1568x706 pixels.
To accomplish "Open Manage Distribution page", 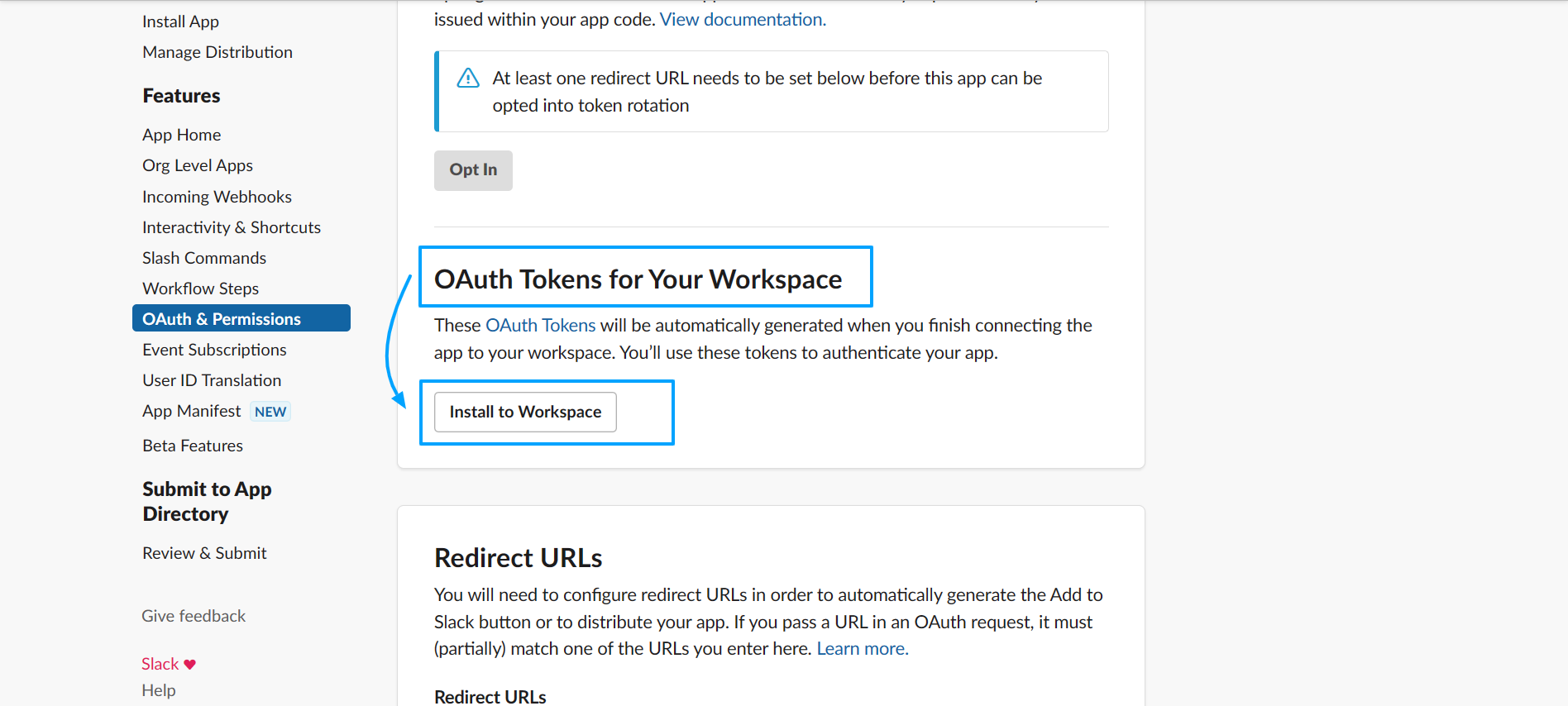I will tap(218, 52).
